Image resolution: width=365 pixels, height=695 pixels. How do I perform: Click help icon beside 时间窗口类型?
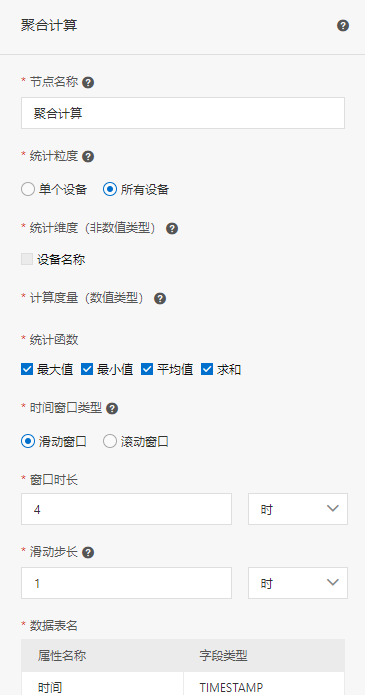tap(112, 409)
